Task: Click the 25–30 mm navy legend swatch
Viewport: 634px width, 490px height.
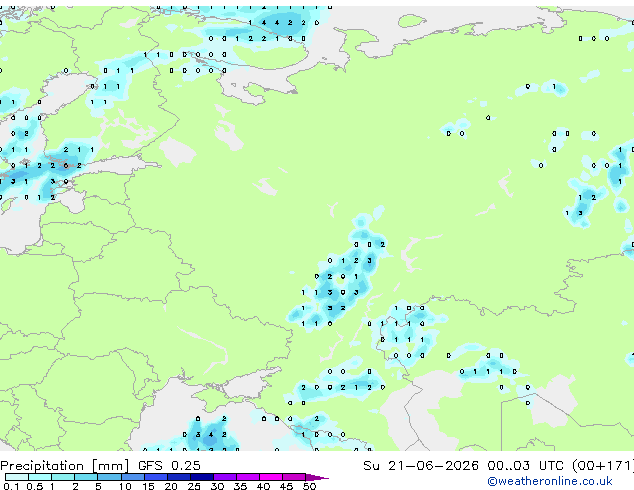Action: [x=202, y=477]
